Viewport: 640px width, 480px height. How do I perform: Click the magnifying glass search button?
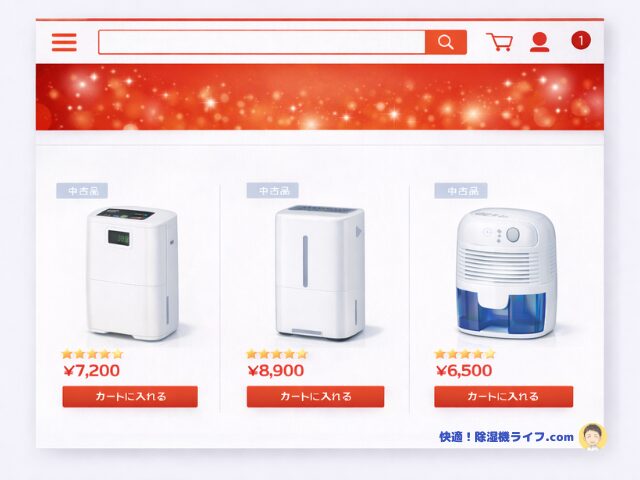pyautogui.click(x=446, y=42)
